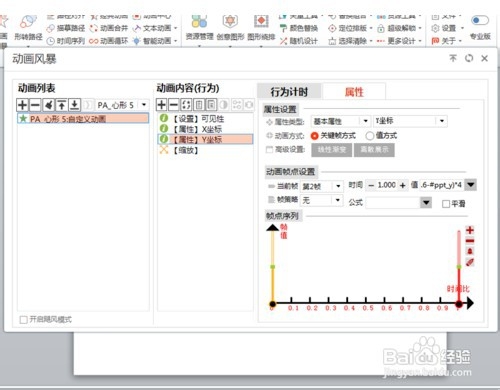Click 时间序列 in the ribbon
Viewport: 500px width, 390px height.
click(66, 41)
